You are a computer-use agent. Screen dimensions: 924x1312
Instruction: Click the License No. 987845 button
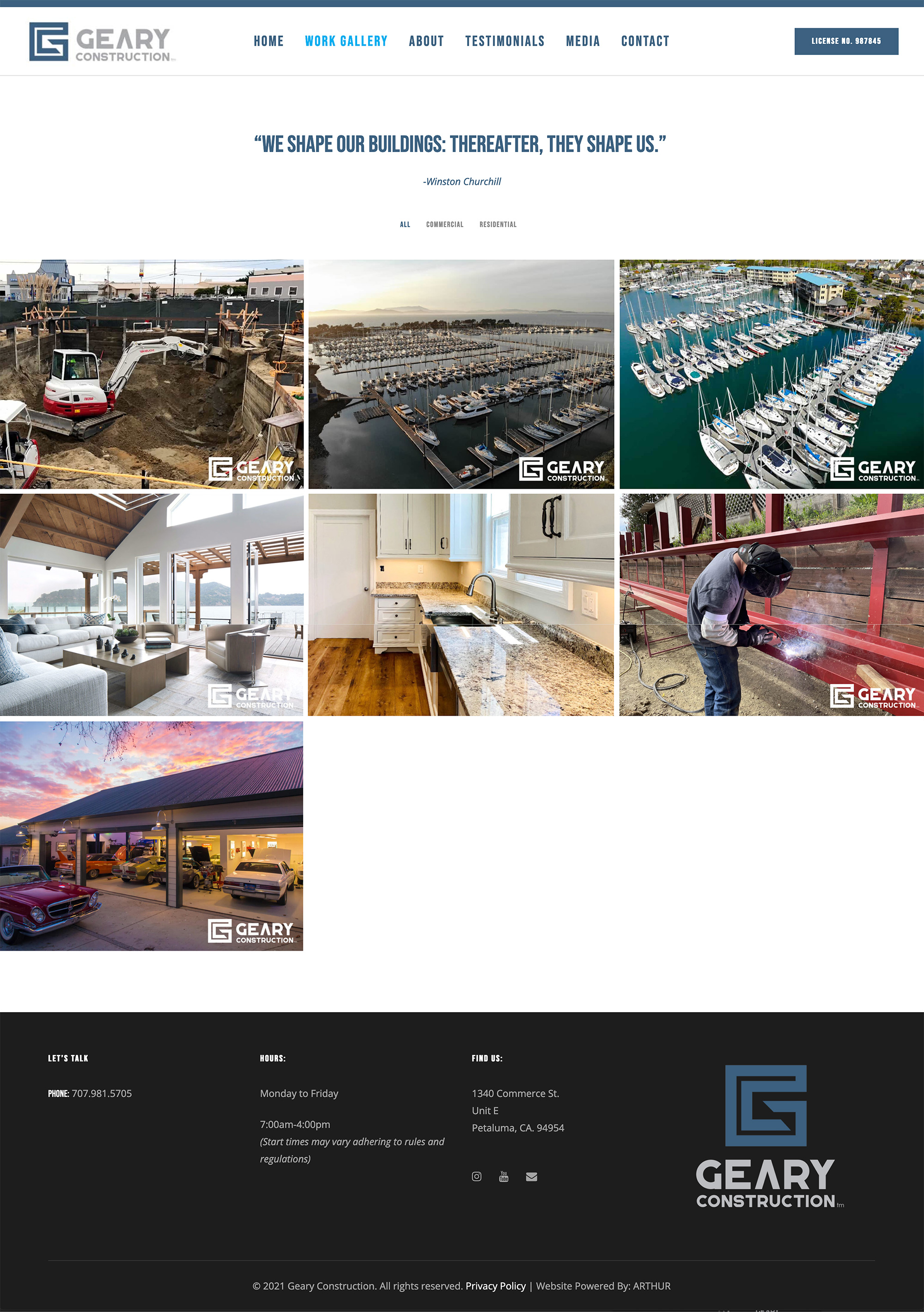coord(846,41)
